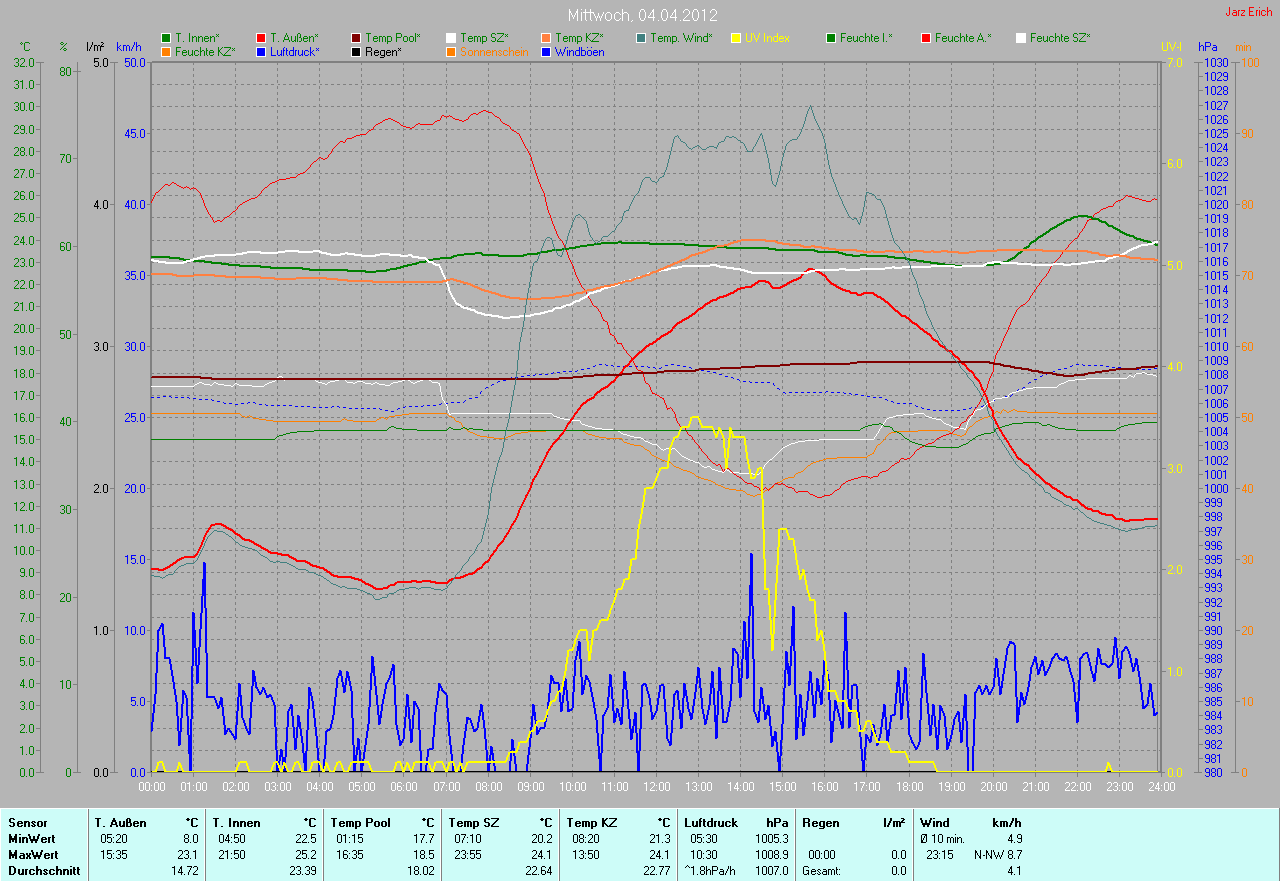The width and height of the screenshot is (1280, 881).
Task: Click the teal Temp. Wind* legend swatch
Action: (641, 38)
